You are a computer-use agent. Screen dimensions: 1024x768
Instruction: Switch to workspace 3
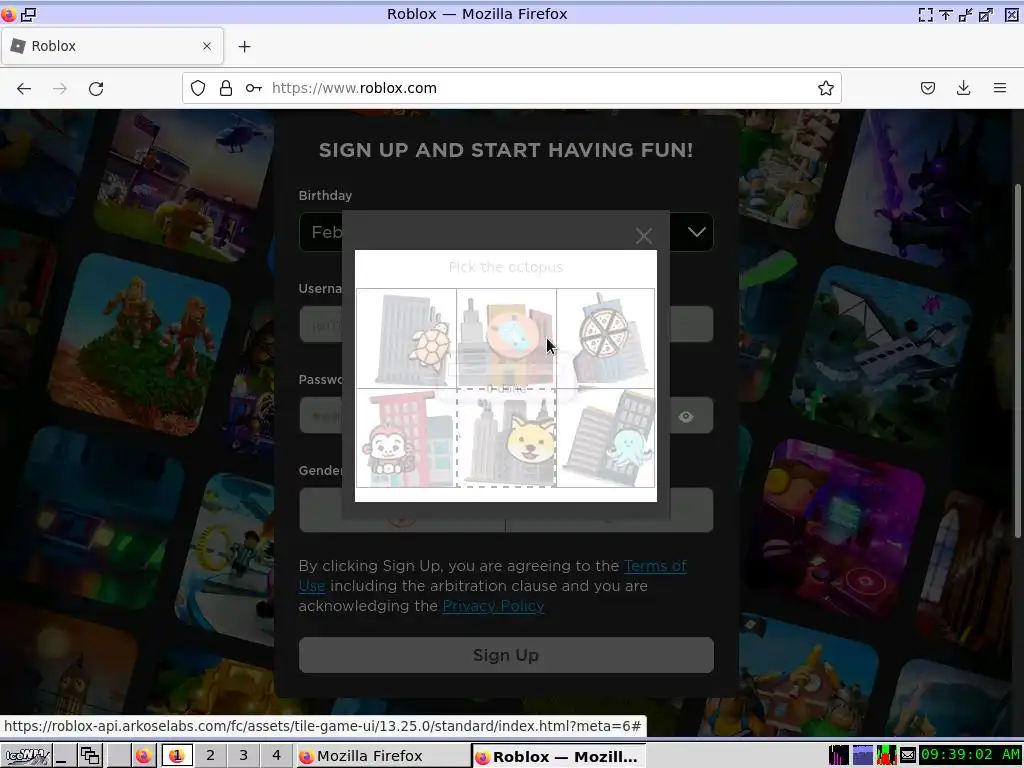click(x=243, y=756)
